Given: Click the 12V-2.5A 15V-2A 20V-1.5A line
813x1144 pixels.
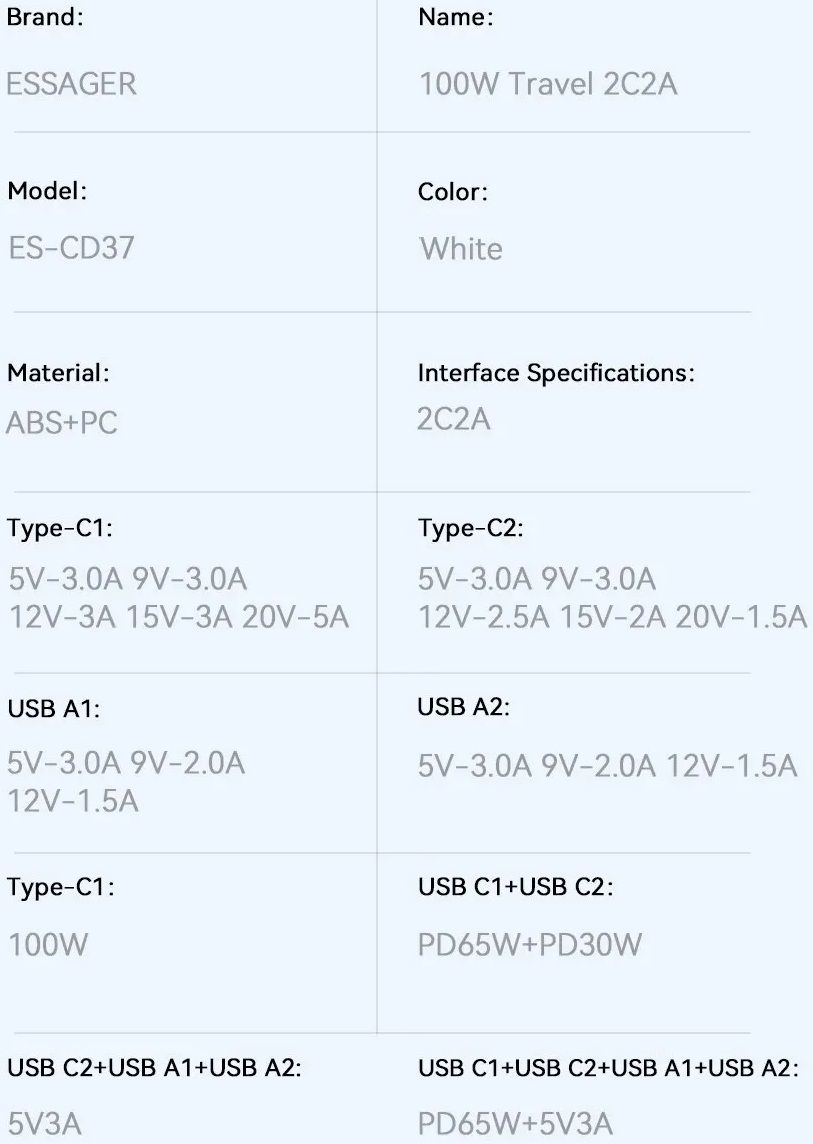Looking at the screenshot, I should pos(612,617).
